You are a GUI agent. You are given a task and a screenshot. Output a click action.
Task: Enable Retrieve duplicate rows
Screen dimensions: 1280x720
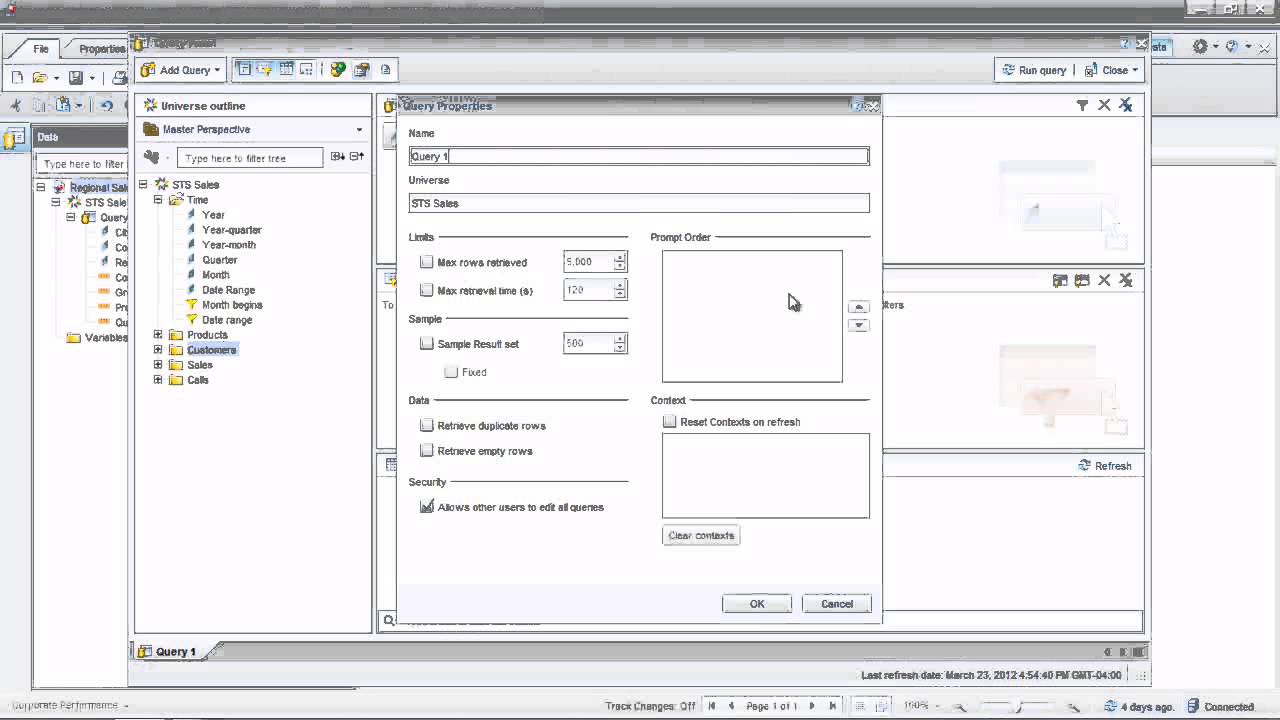pyautogui.click(x=427, y=425)
